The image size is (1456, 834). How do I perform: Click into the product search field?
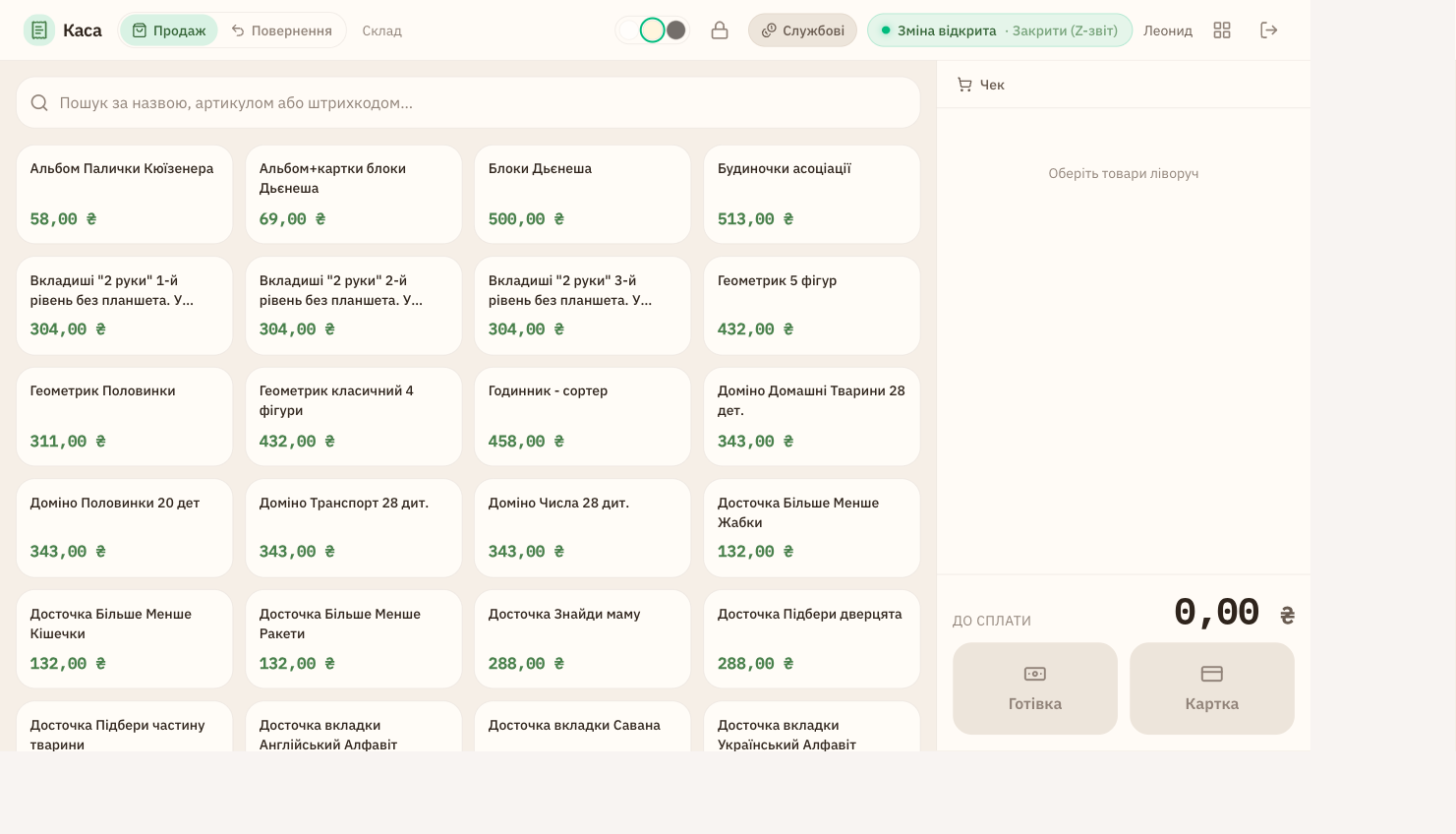click(x=468, y=102)
